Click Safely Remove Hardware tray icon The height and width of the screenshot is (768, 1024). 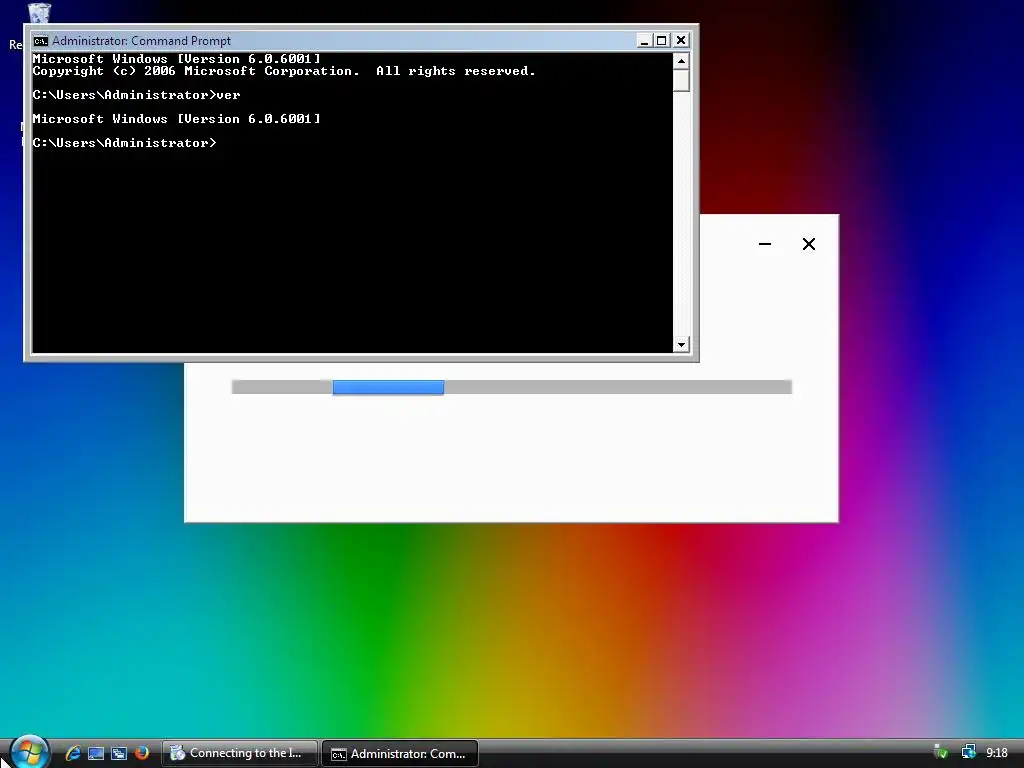point(940,752)
